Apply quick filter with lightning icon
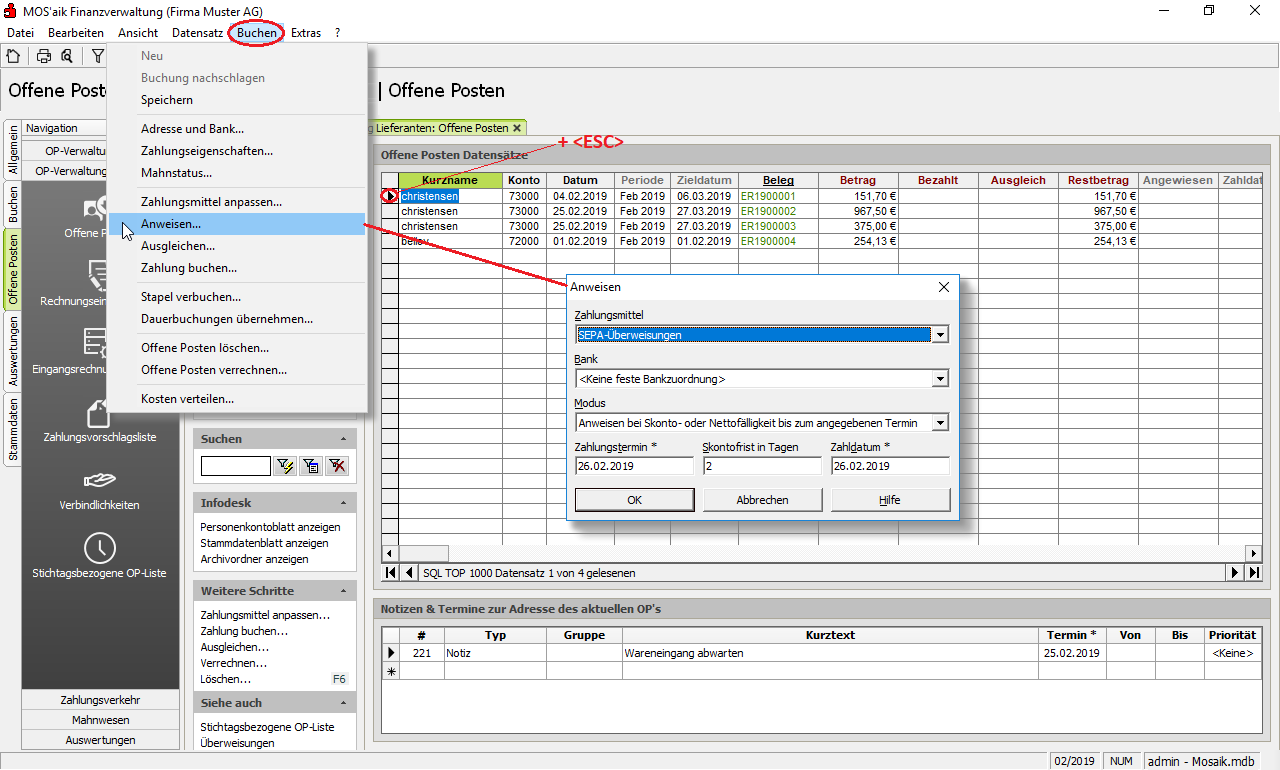 coord(285,466)
